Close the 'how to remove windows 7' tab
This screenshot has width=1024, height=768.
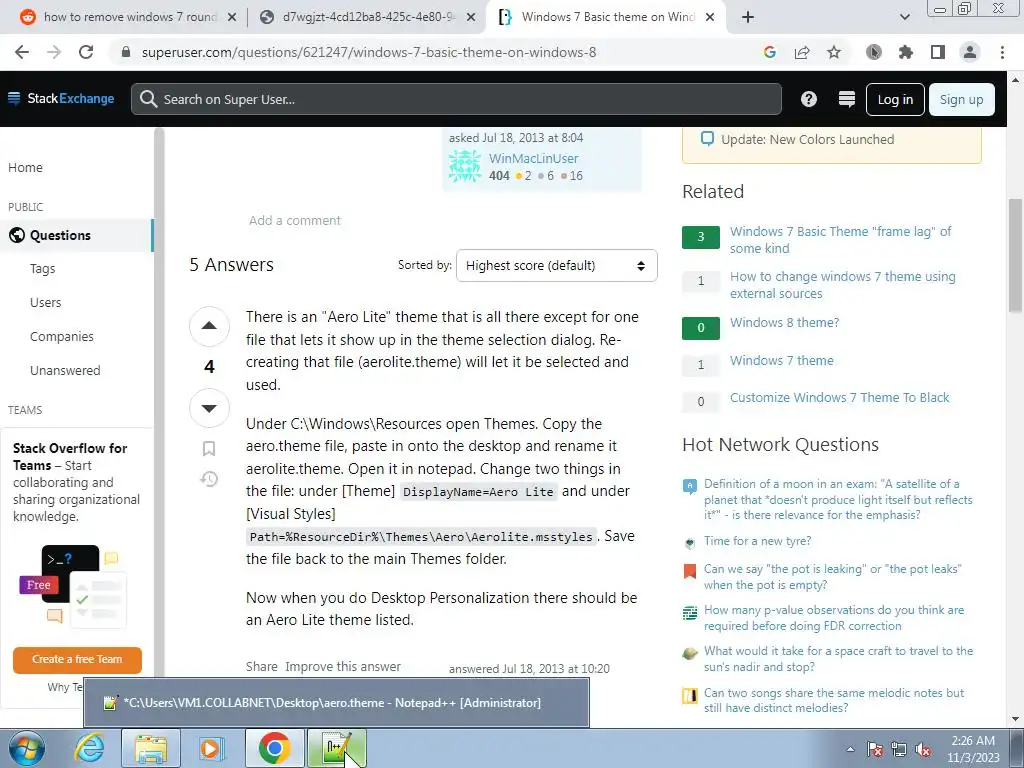click(232, 17)
